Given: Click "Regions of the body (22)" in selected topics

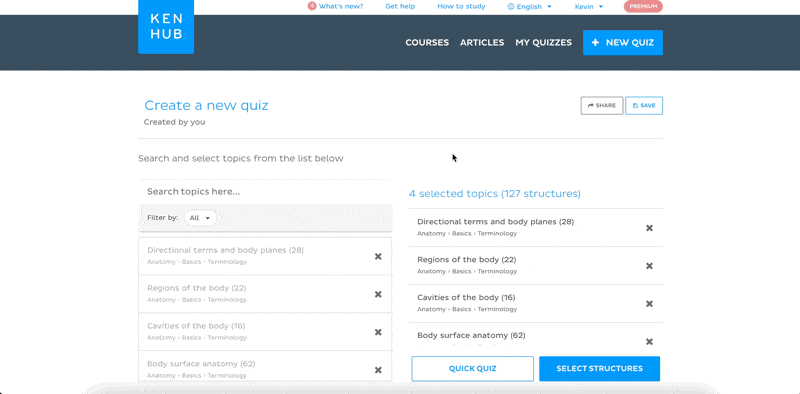Looking at the screenshot, I should 467,259.
